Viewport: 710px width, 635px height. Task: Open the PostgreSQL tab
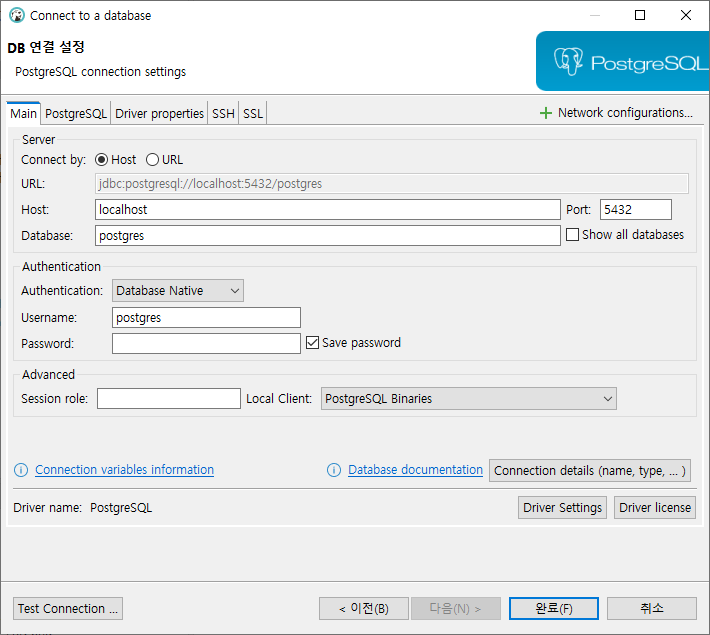[76, 113]
